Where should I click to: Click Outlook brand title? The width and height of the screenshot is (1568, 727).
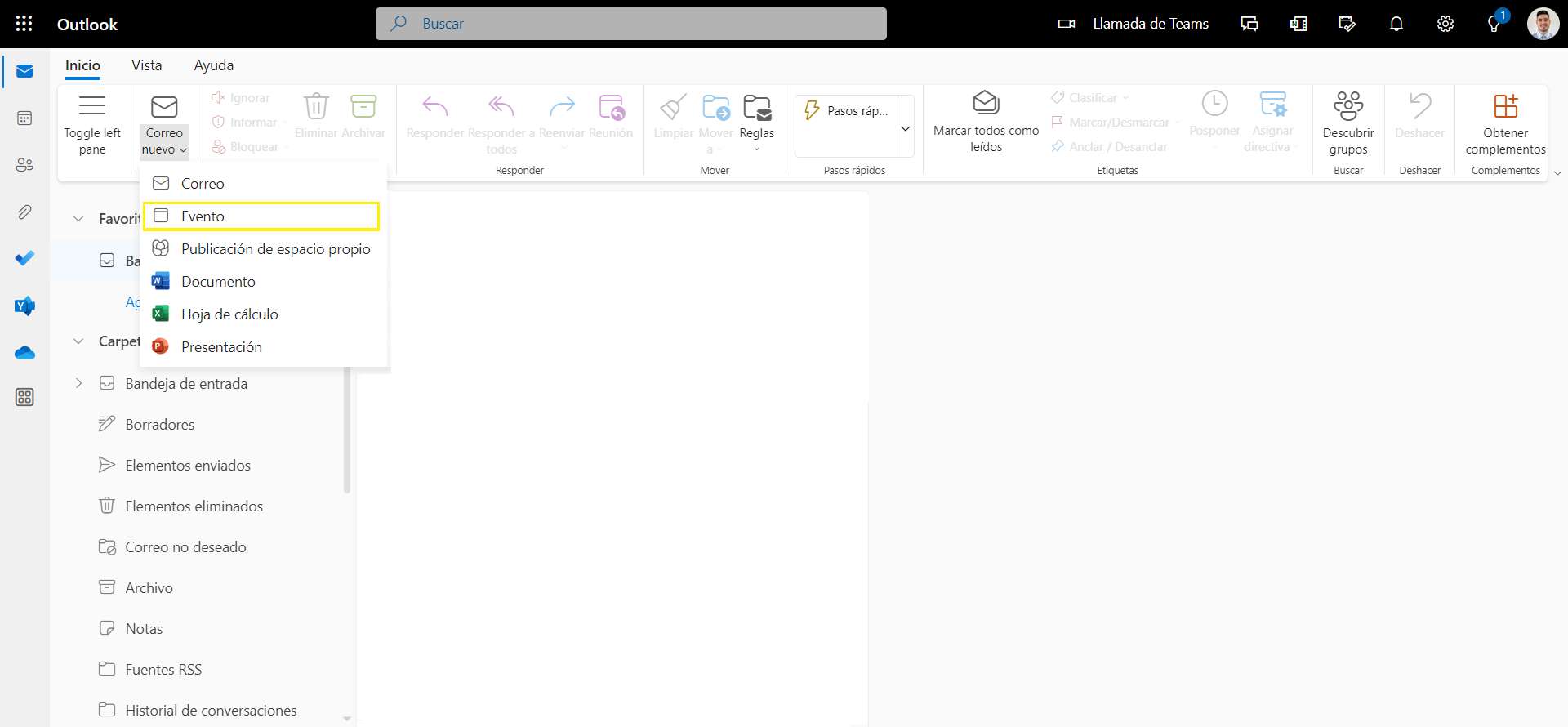click(x=87, y=25)
